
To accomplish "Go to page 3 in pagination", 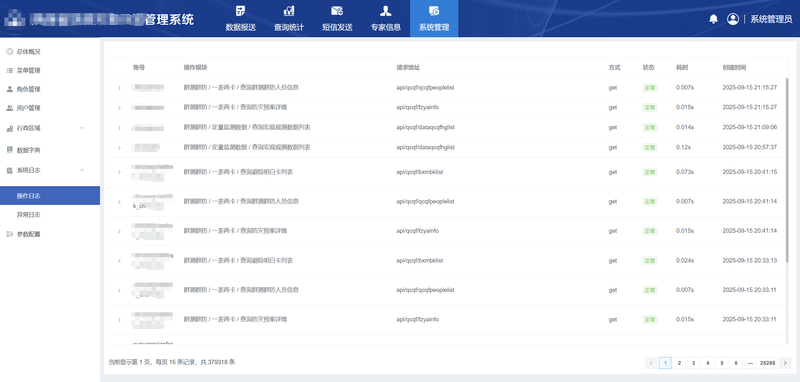I will (x=693, y=363).
